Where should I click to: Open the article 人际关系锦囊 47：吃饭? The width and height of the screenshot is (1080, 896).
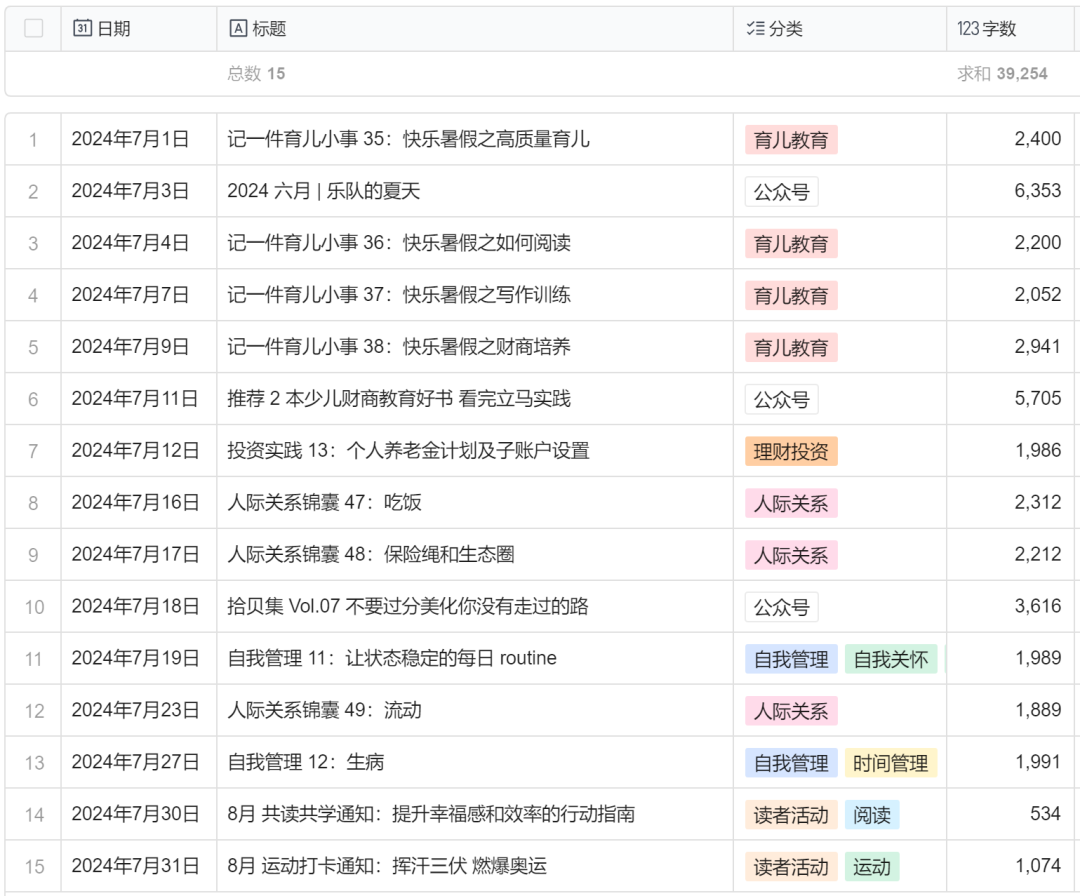(x=324, y=503)
